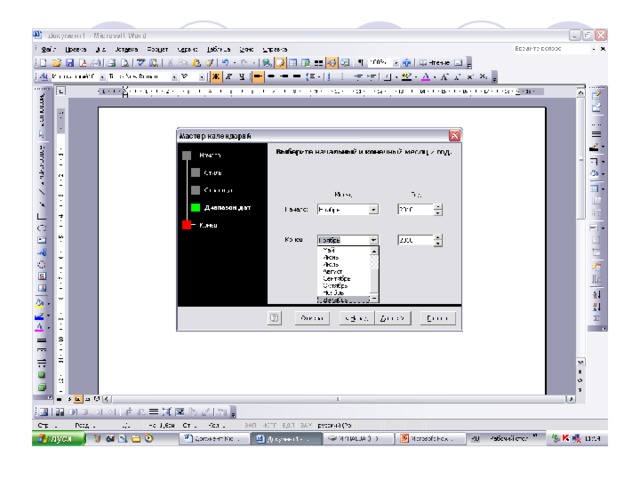The height and width of the screenshot is (480, 640).
Task: Toggle italic formatting with the К button
Action: click(229, 76)
